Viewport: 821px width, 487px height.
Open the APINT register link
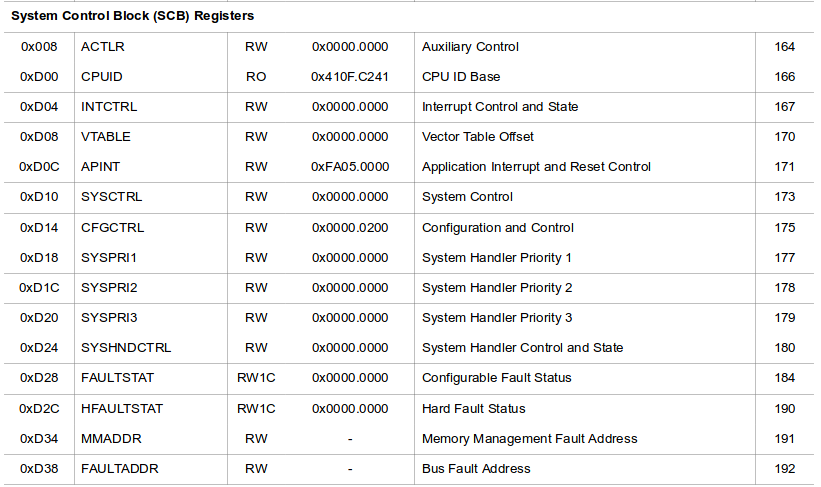coord(101,167)
